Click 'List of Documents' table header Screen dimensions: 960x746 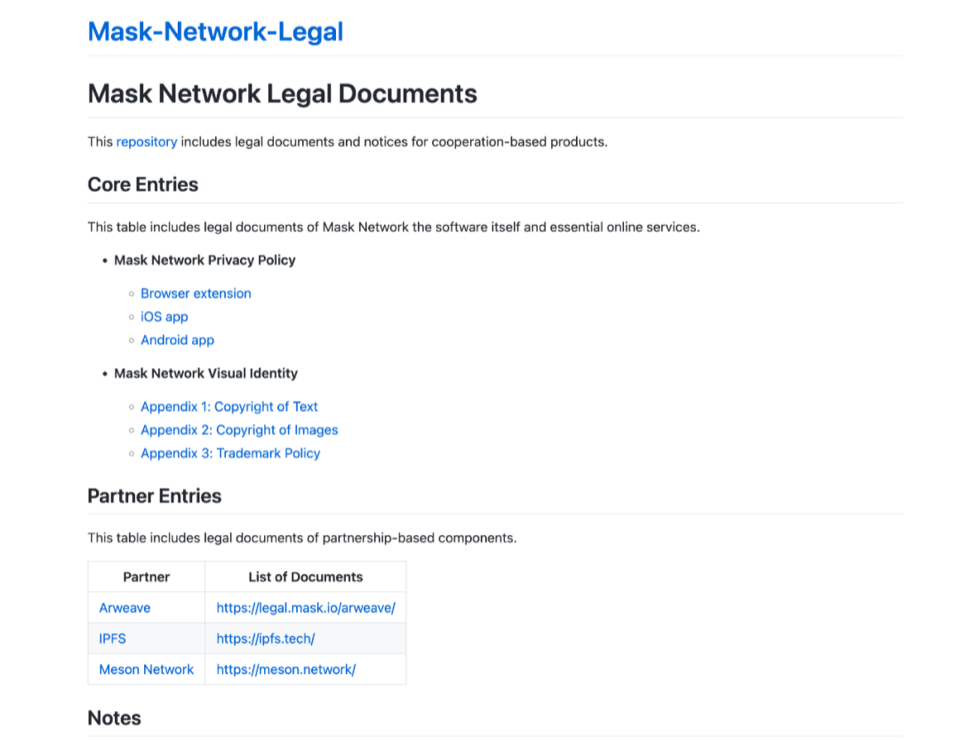click(x=306, y=577)
